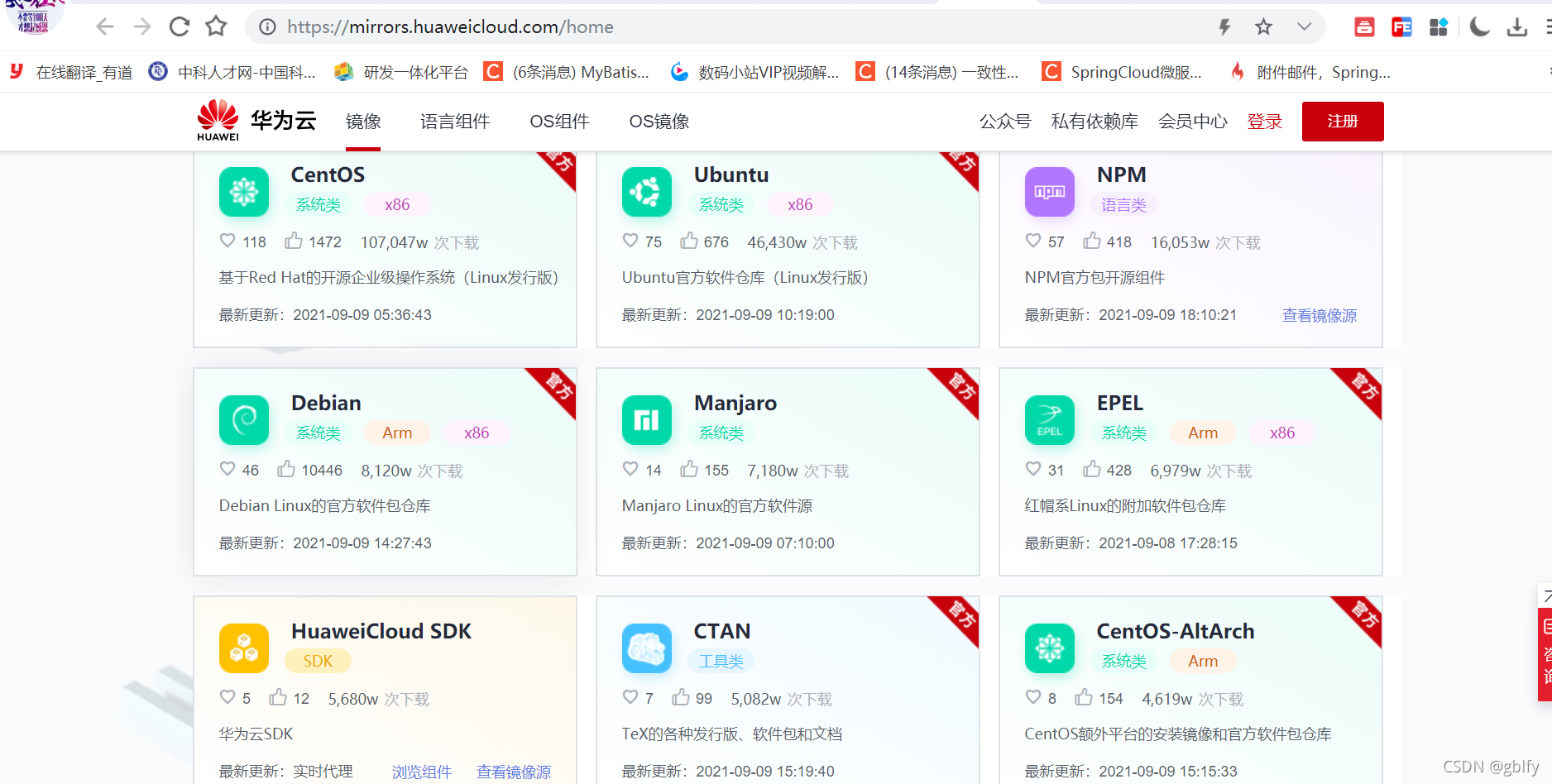The width and height of the screenshot is (1552, 784).
Task: Open NPM's 查看镜像源 link
Action: (1319, 315)
